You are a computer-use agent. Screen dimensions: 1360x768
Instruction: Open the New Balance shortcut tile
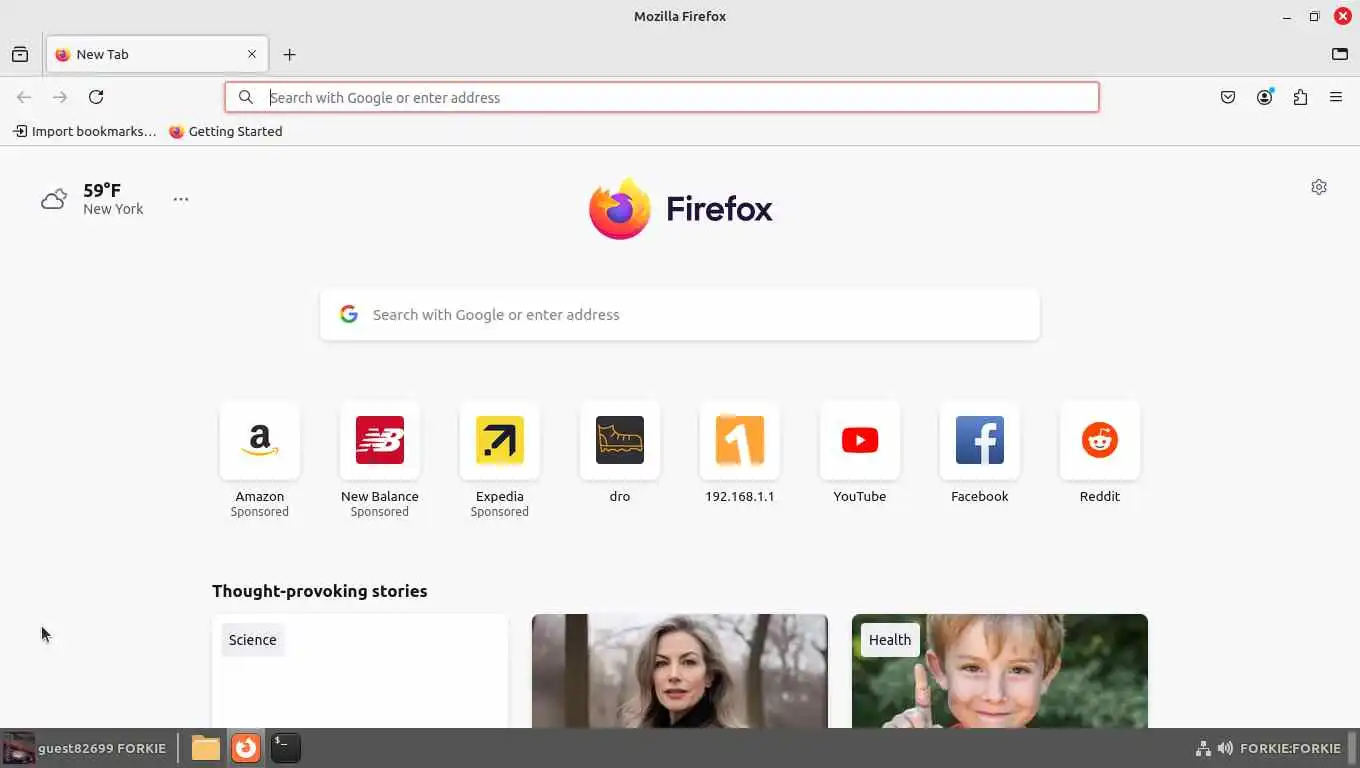(380, 460)
